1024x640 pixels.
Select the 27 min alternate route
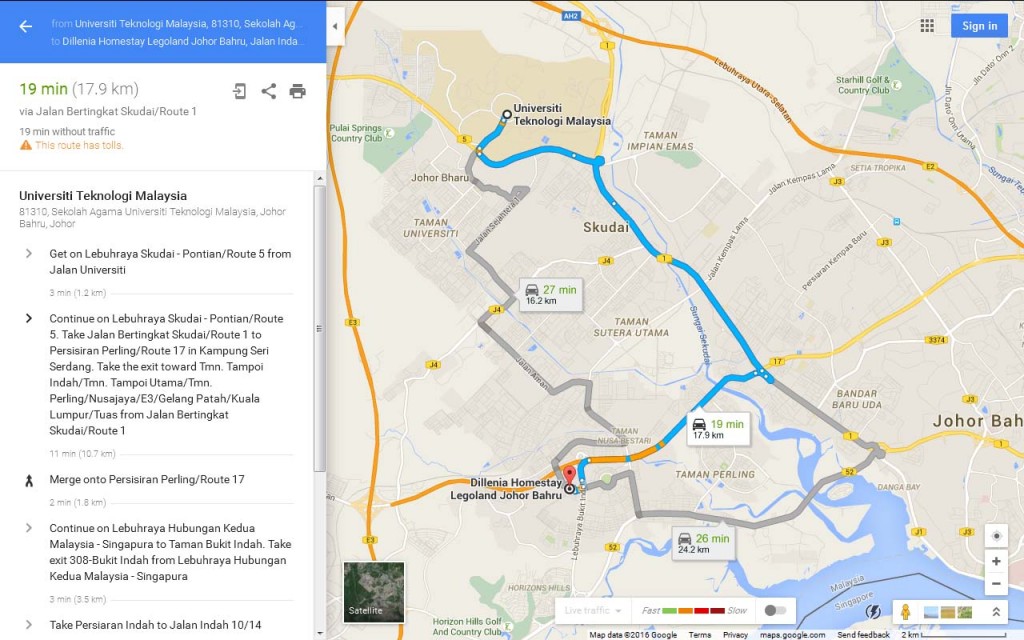[x=551, y=295]
